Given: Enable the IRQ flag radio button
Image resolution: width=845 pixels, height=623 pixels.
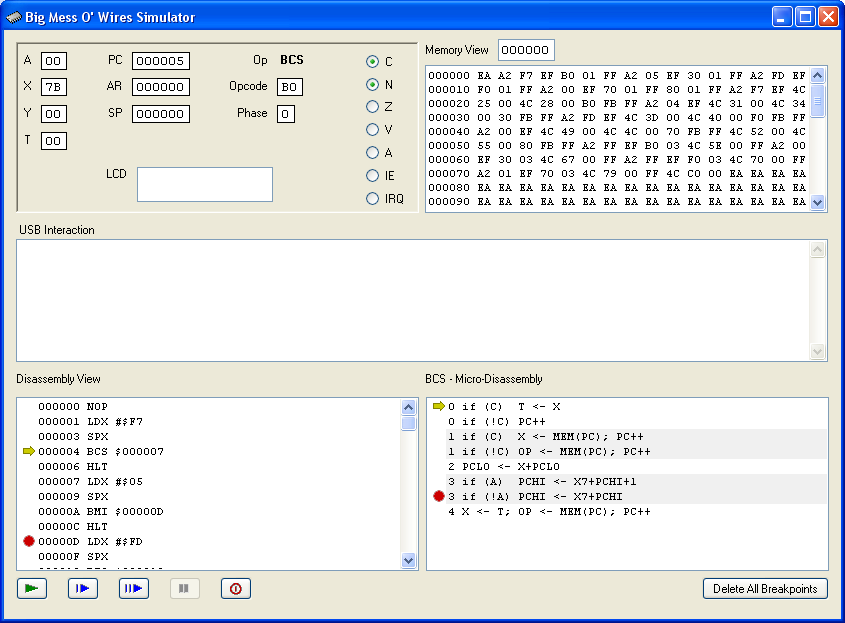Looking at the screenshot, I should click(x=372, y=199).
